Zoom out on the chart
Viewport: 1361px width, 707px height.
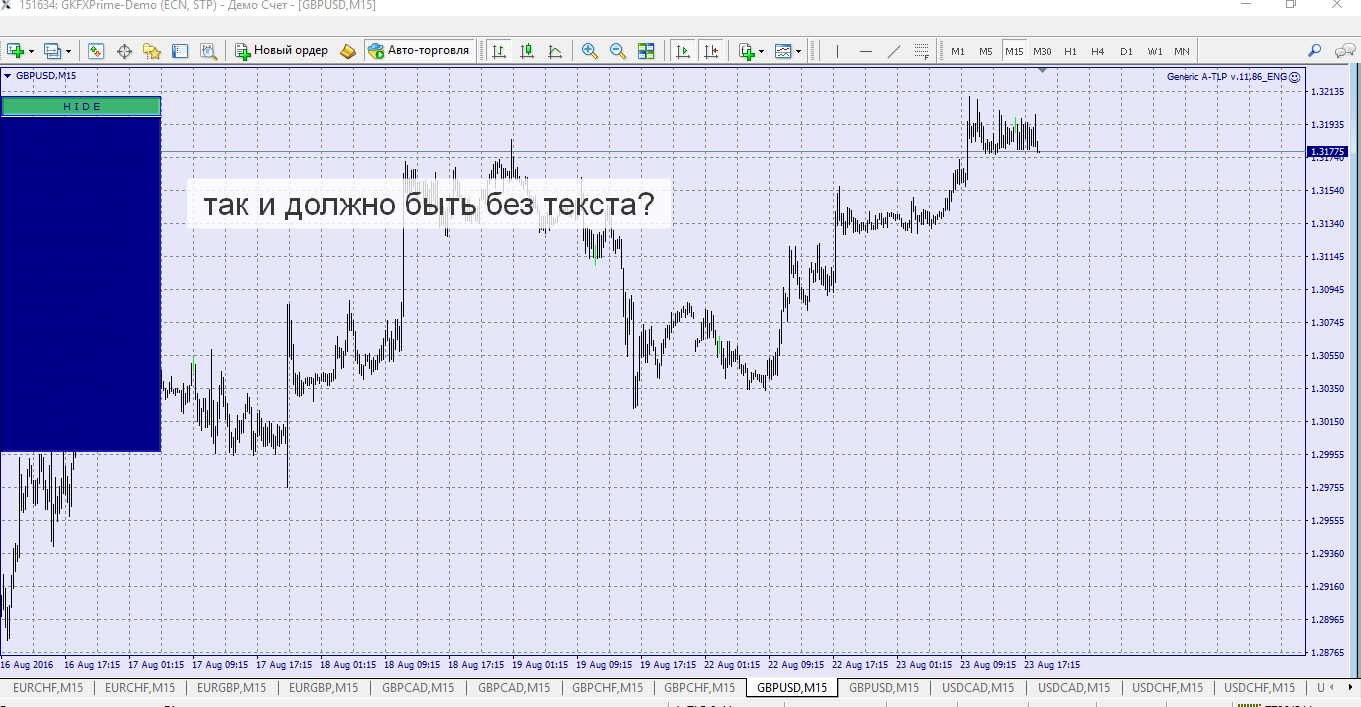click(x=618, y=50)
